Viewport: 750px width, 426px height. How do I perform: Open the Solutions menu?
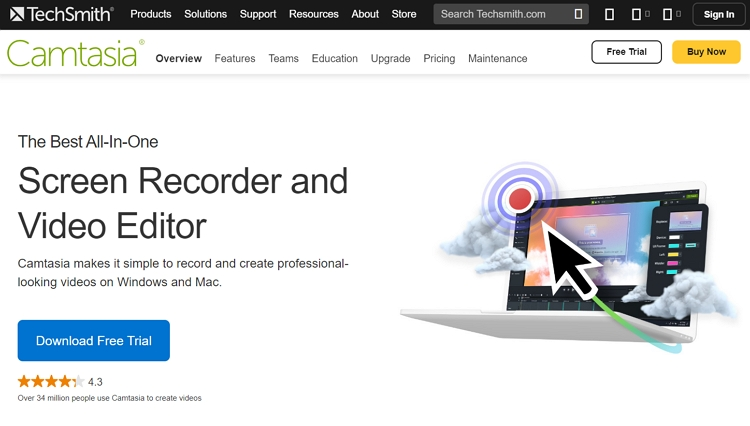(x=206, y=14)
